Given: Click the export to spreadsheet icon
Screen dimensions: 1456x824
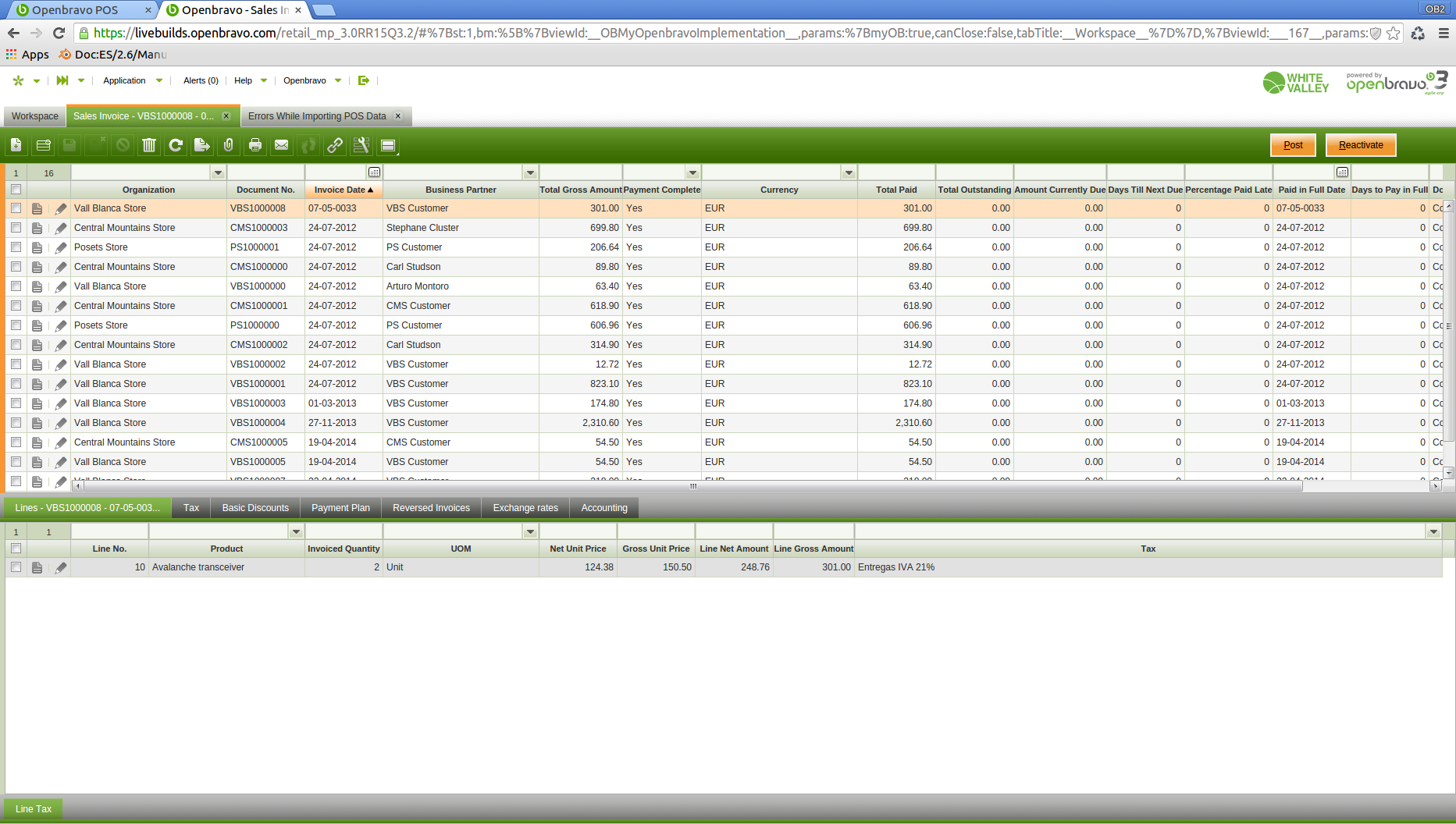Looking at the screenshot, I should pos(201,145).
